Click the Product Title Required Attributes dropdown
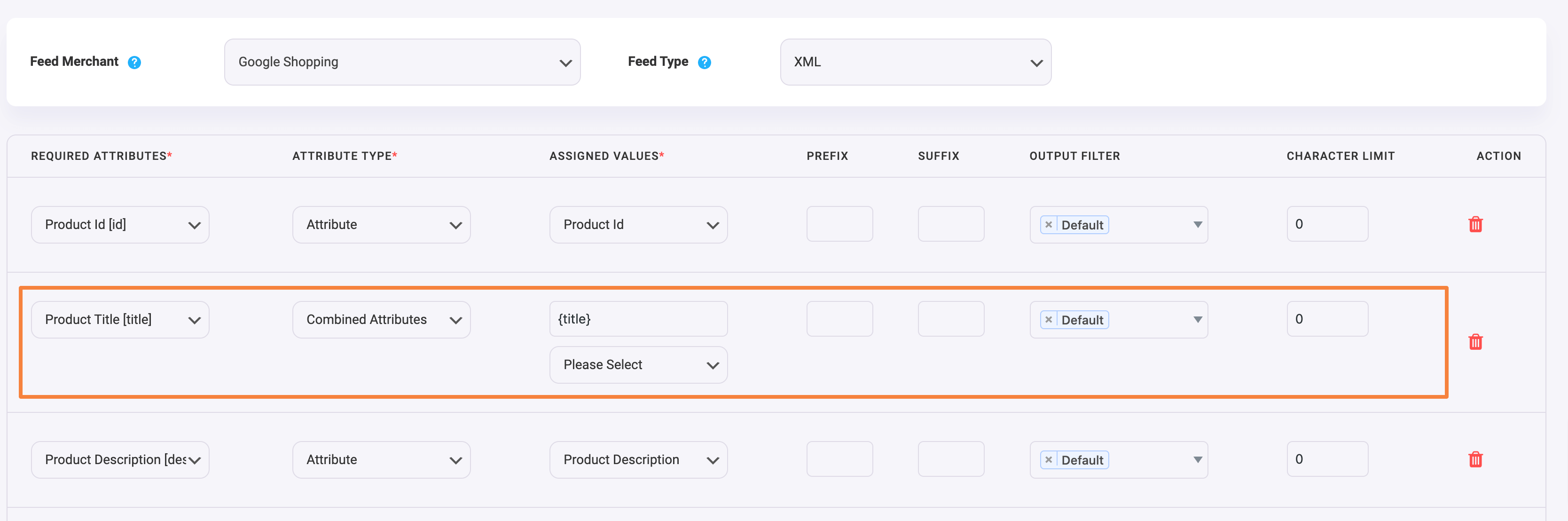The width and height of the screenshot is (1568, 521). [119, 319]
